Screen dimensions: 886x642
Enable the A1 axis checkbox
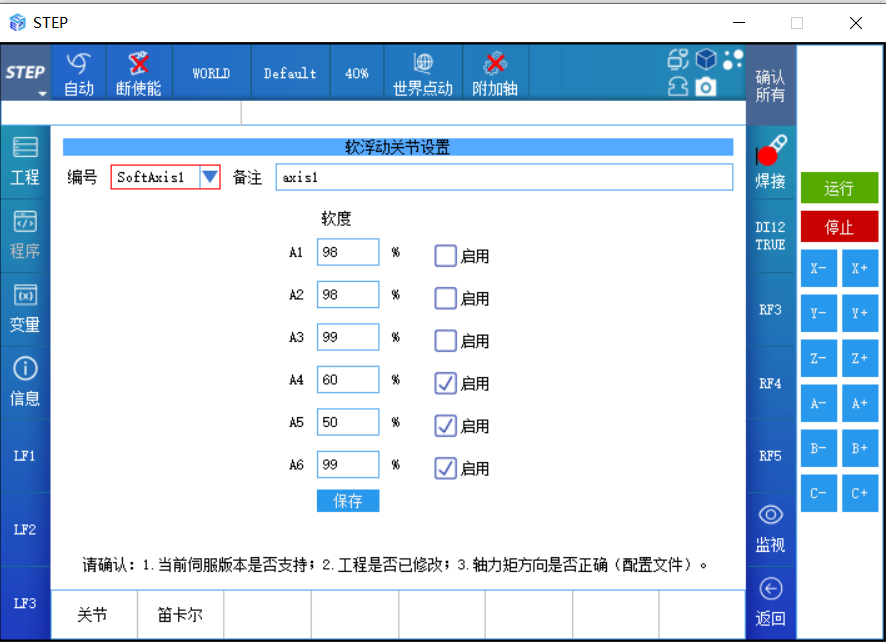[x=445, y=256]
